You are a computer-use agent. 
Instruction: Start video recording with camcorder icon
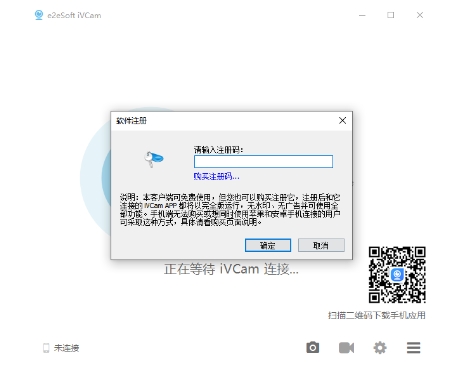pyautogui.click(x=346, y=348)
